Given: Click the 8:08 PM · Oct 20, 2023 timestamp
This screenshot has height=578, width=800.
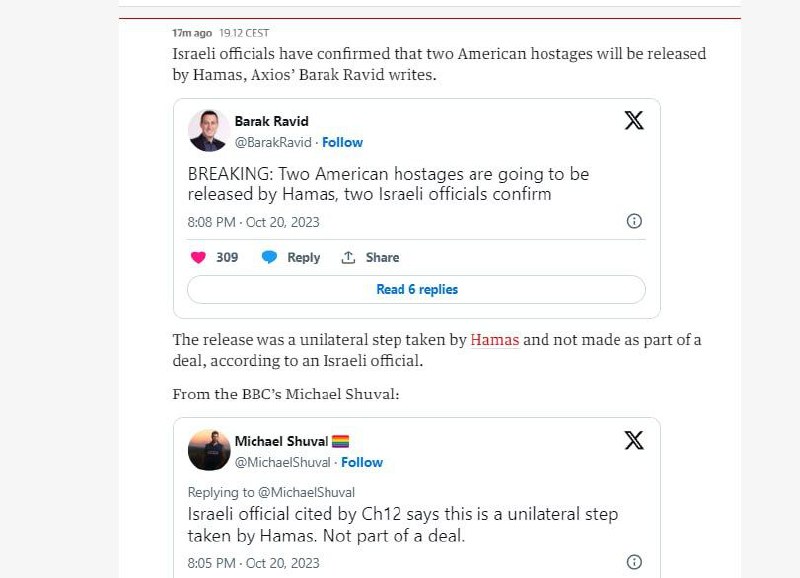Looking at the screenshot, I should point(253,222).
